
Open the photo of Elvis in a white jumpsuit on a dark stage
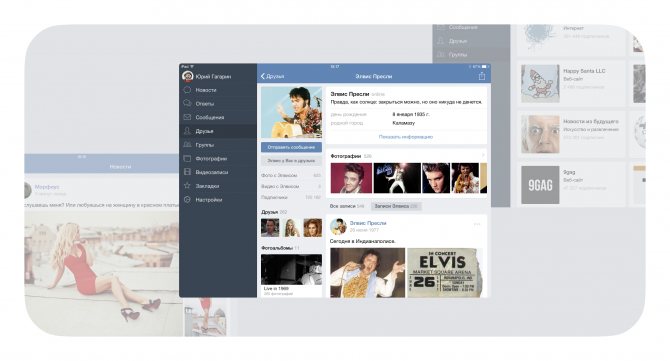point(397,178)
